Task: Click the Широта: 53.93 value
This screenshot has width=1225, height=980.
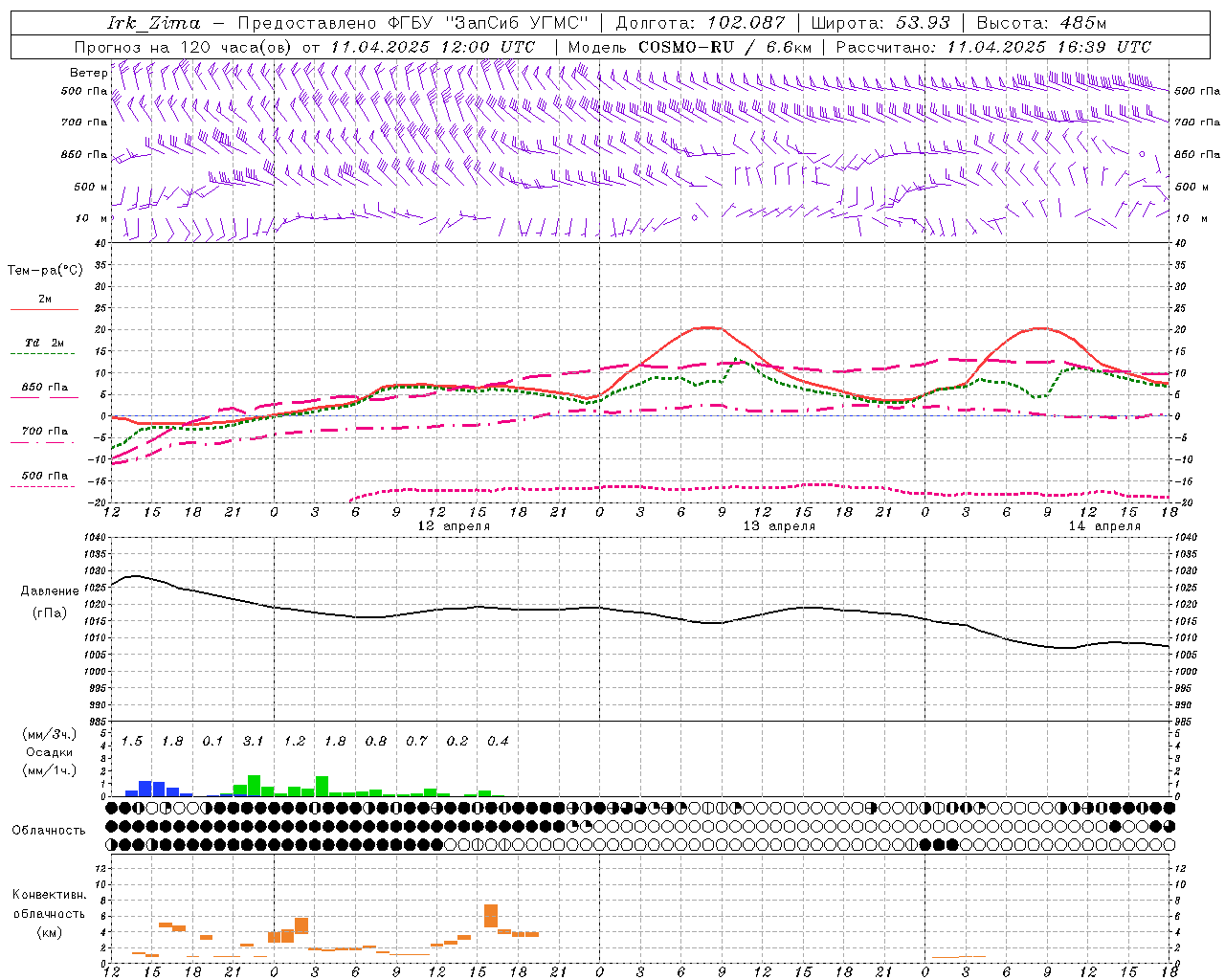Action: pos(880,23)
